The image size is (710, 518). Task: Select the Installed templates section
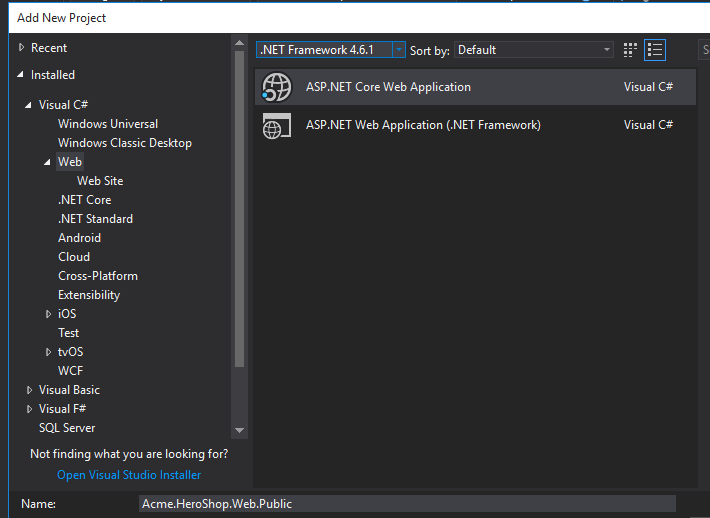[53, 75]
